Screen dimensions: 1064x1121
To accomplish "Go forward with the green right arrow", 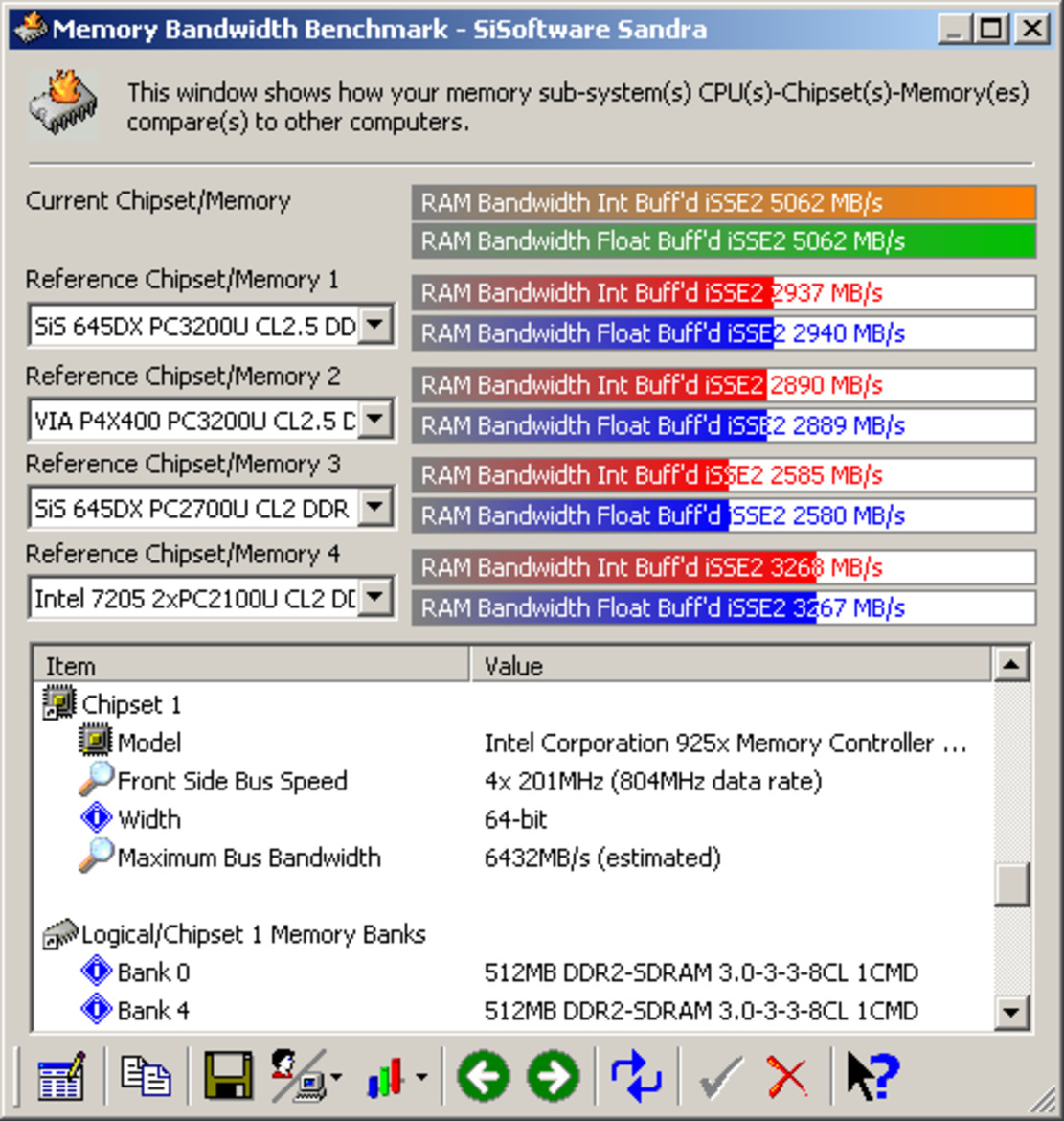I will [554, 1076].
